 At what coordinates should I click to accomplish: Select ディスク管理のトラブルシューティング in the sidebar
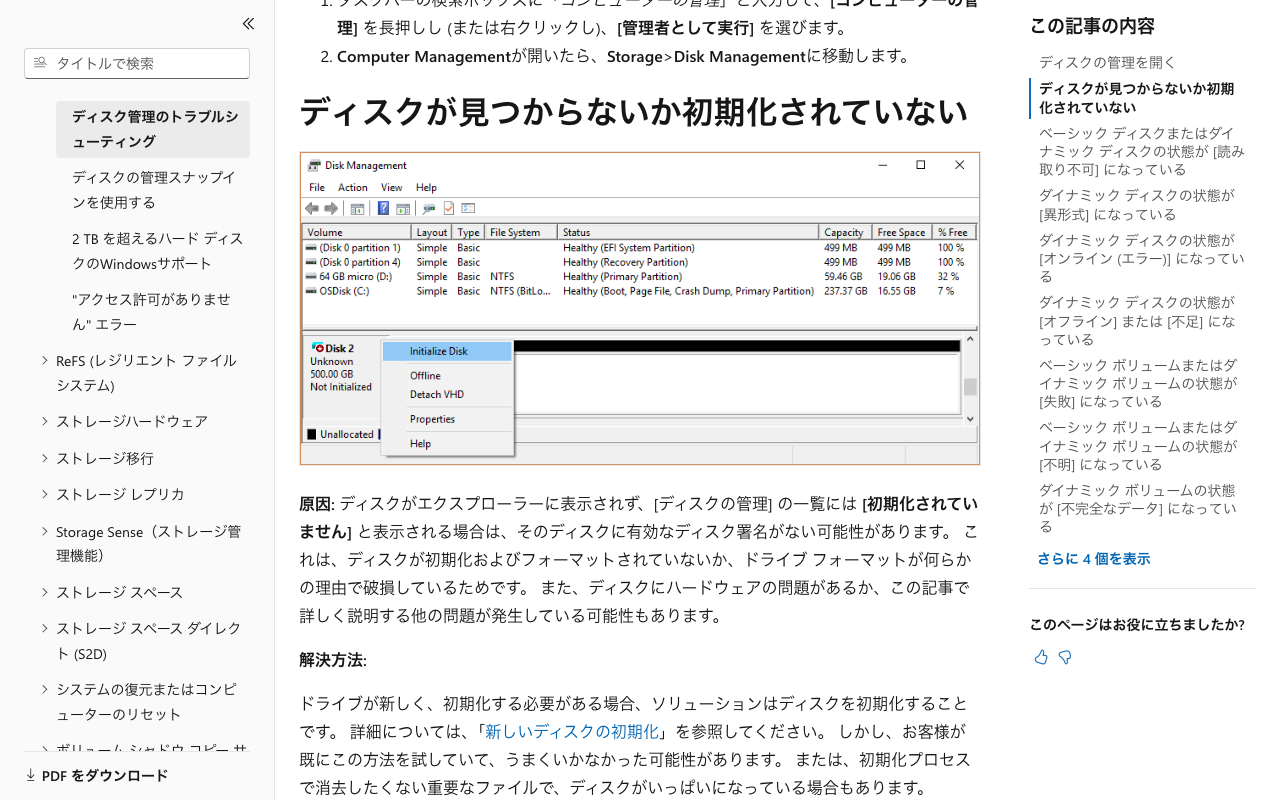[153, 129]
